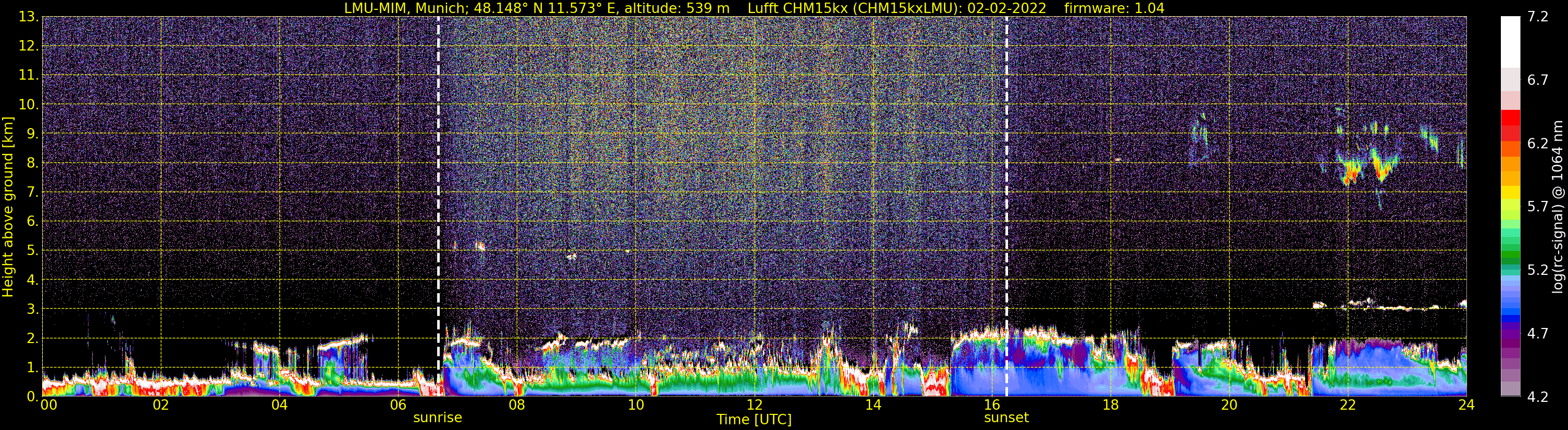The image size is (1568, 430).
Task: Click the '18' tick label on time axis
Action: pyautogui.click(x=1110, y=405)
